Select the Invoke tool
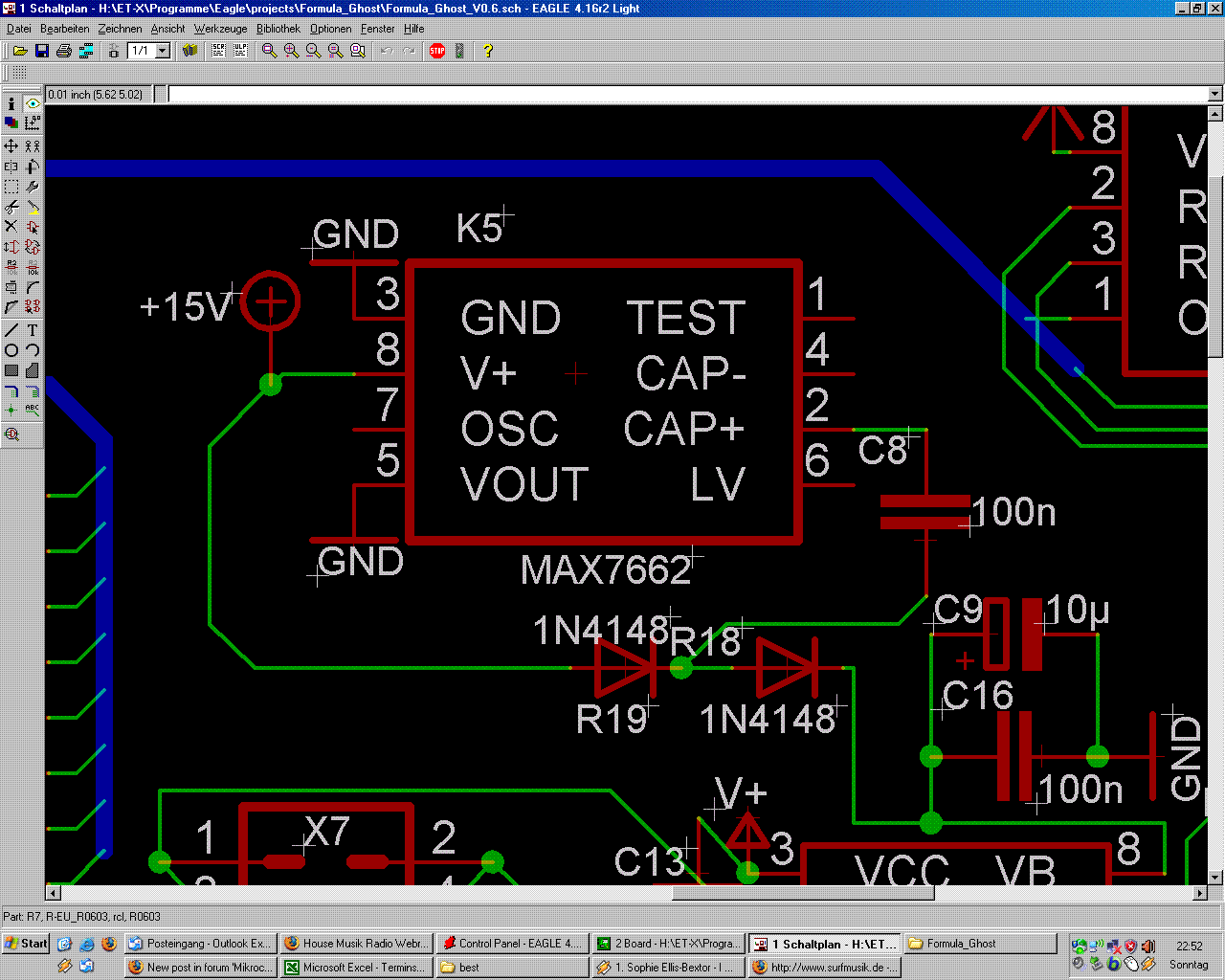This screenshot has height=980, width=1225. (33, 307)
